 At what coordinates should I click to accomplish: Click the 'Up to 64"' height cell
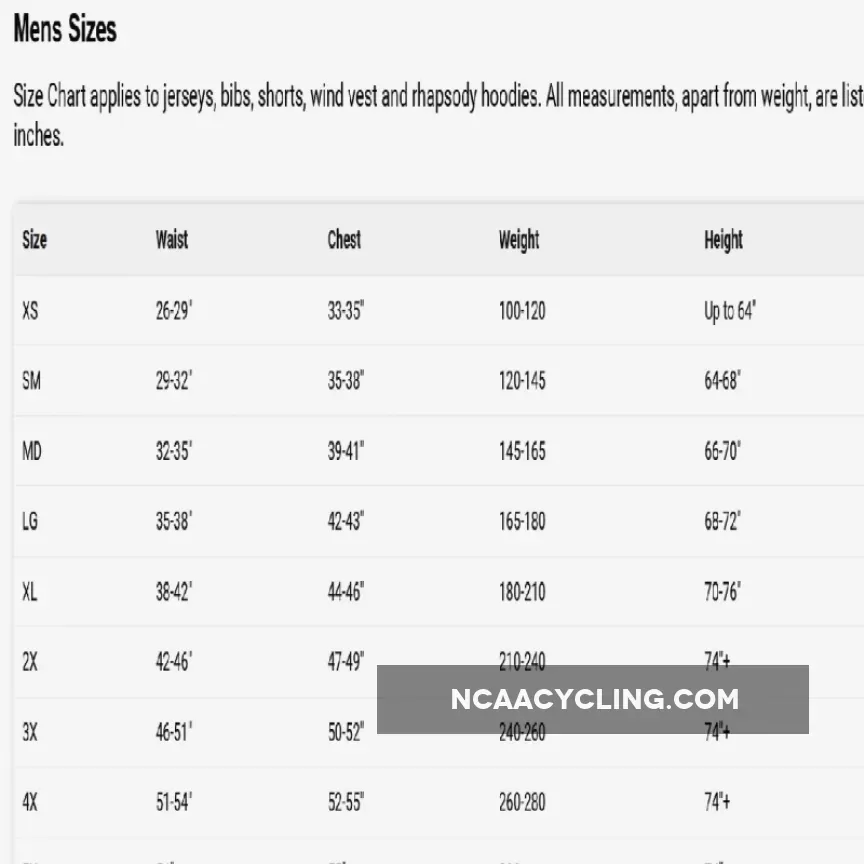tap(729, 311)
